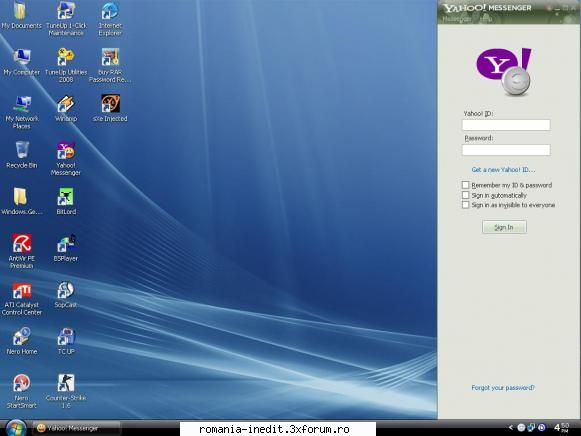Select the site Injected desktop shortcut

point(110,109)
